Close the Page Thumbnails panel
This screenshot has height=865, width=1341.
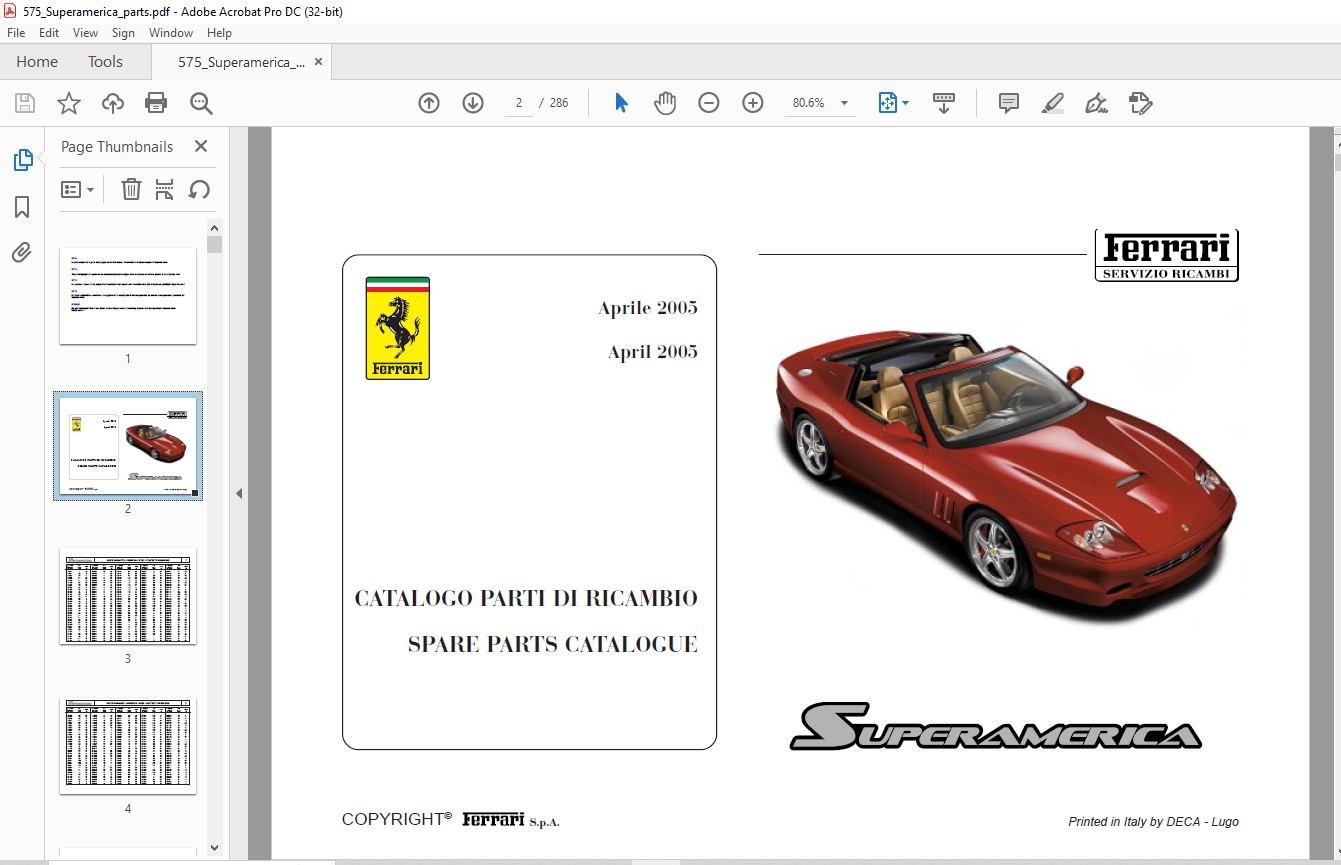[201, 146]
